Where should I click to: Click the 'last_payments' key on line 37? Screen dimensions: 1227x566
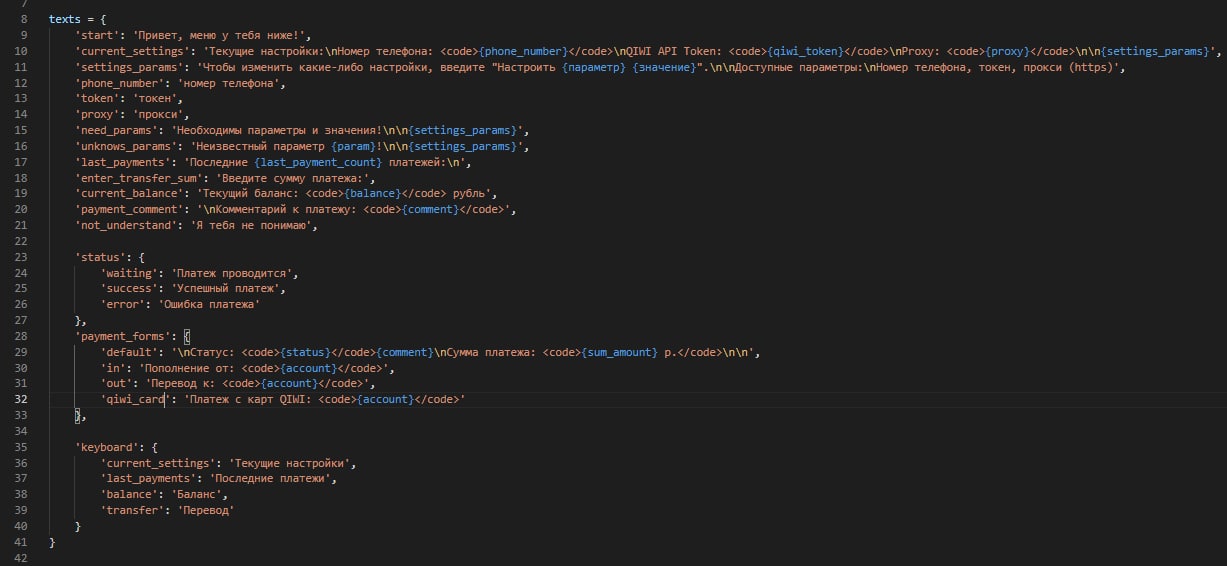[149, 481]
